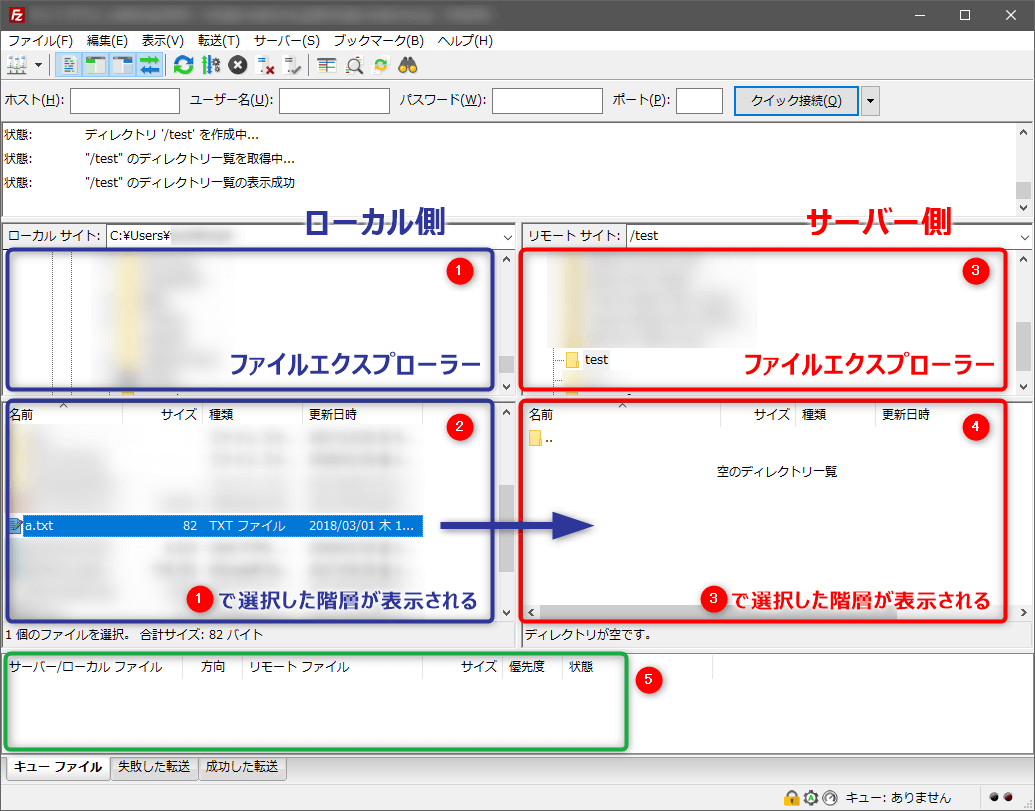Click the binoculars file search icon
Screen dimensions: 1035x811
coord(408,65)
